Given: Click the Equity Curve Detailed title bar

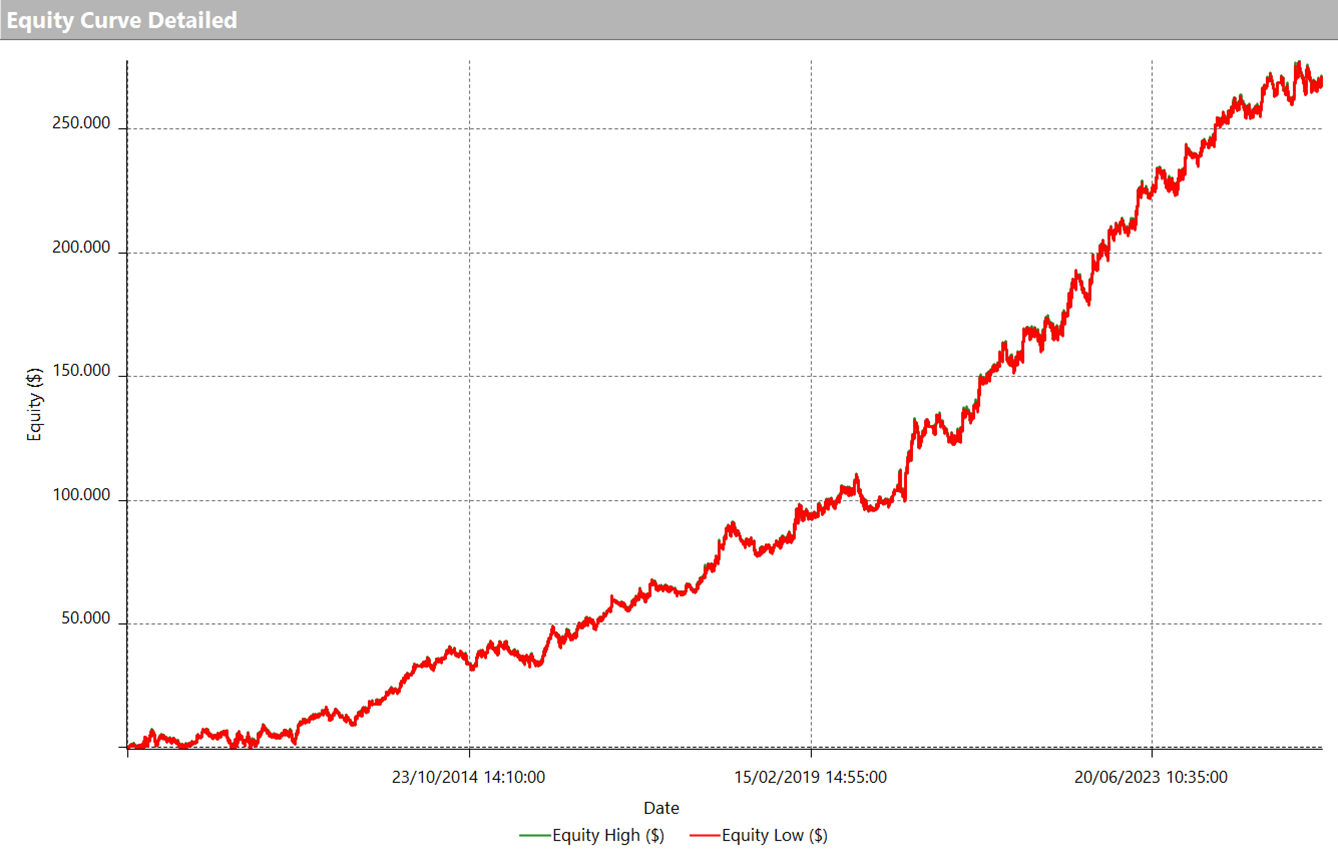Looking at the screenshot, I should (122, 20).
